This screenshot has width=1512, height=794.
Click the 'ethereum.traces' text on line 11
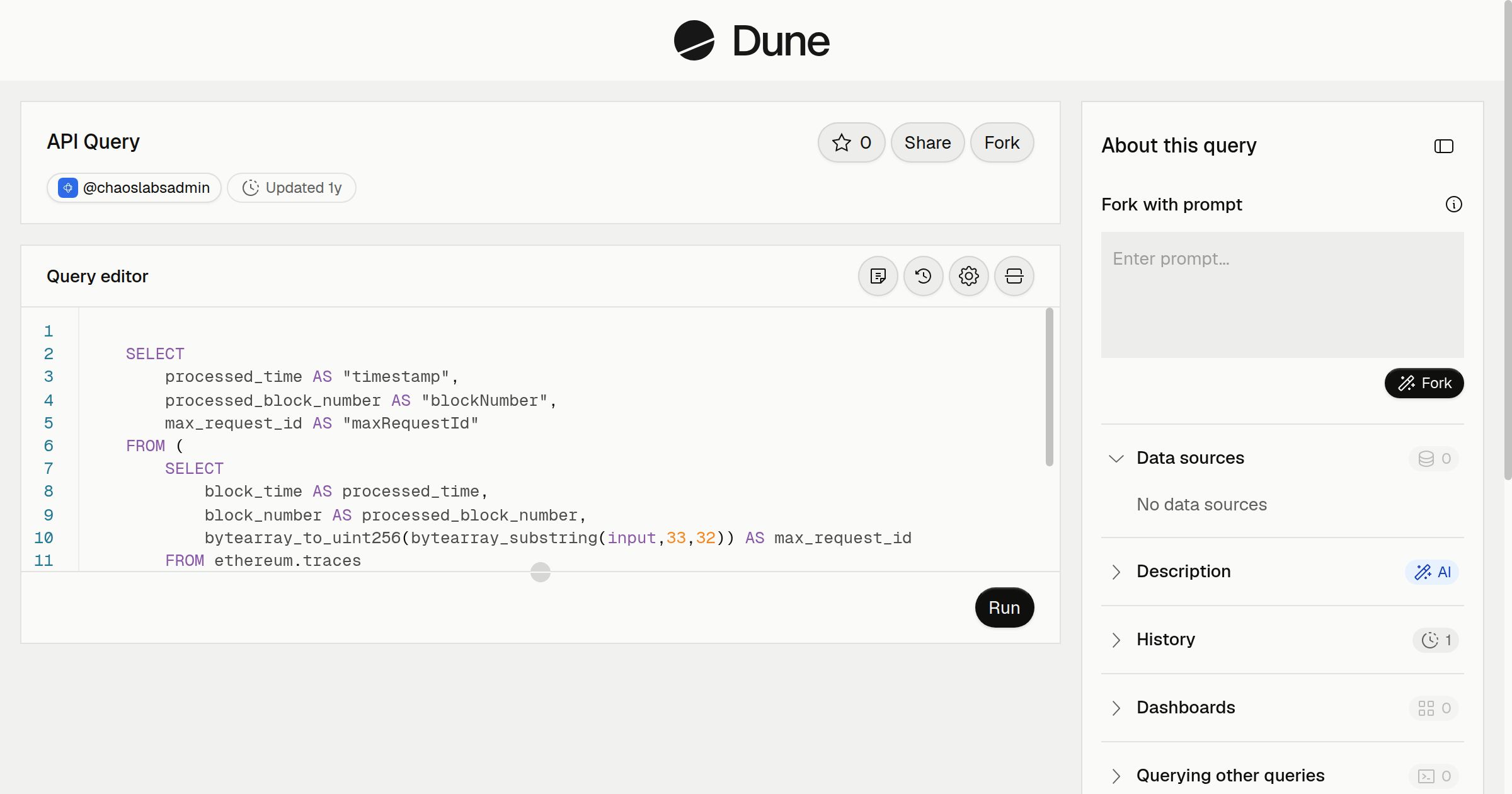287,560
